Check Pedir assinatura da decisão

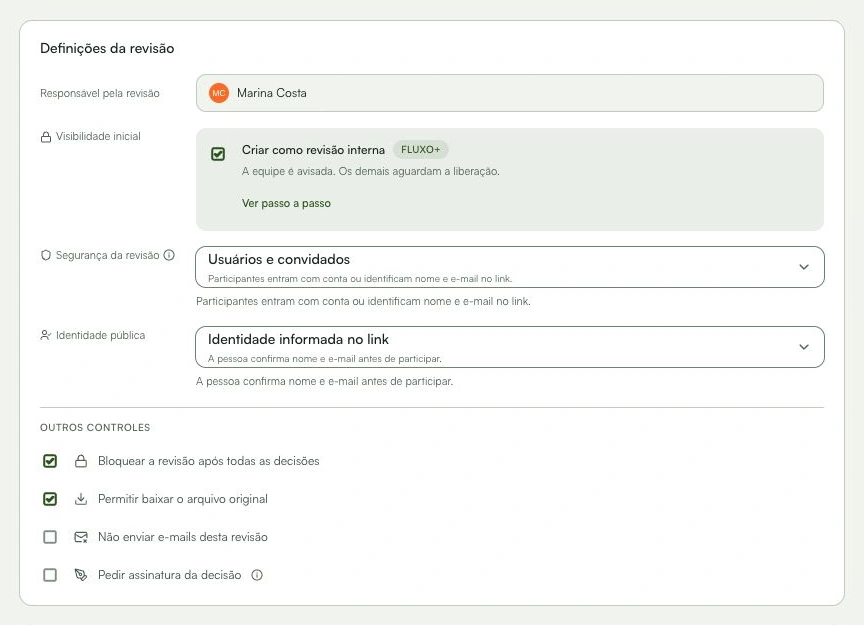tap(50, 575)
